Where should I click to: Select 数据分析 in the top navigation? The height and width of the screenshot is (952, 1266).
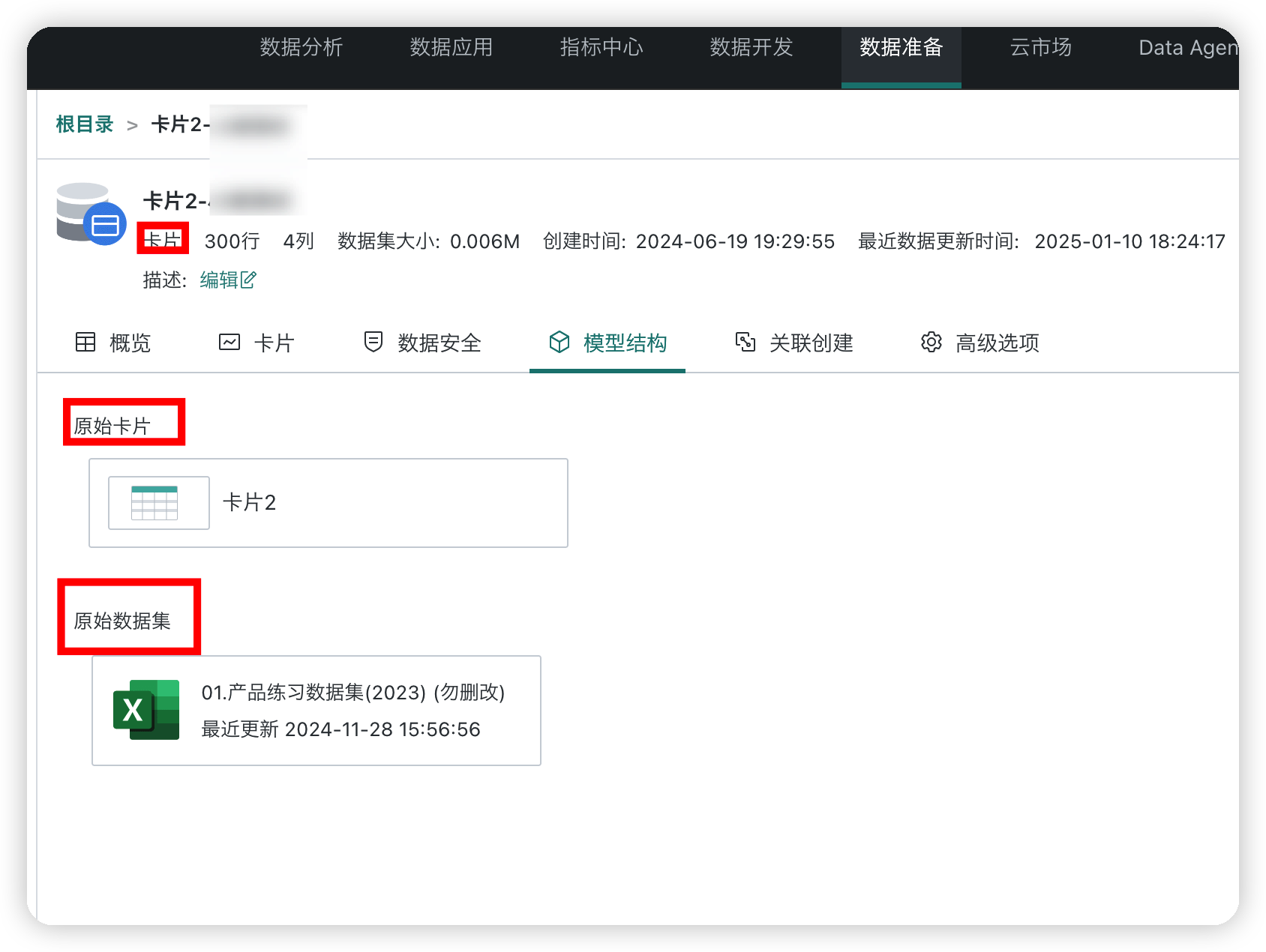point(301,47)
